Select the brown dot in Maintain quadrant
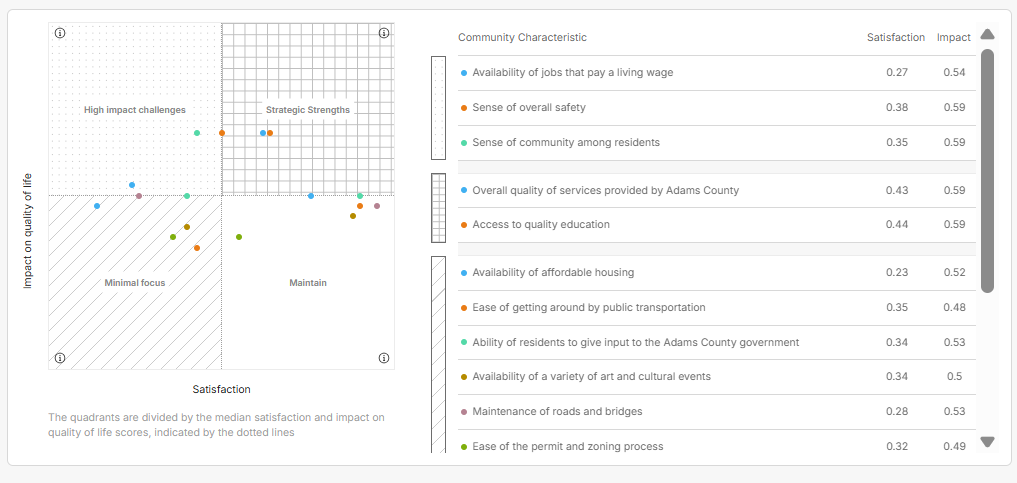Screen dimensions: 1017x483 tap(353, 216)
